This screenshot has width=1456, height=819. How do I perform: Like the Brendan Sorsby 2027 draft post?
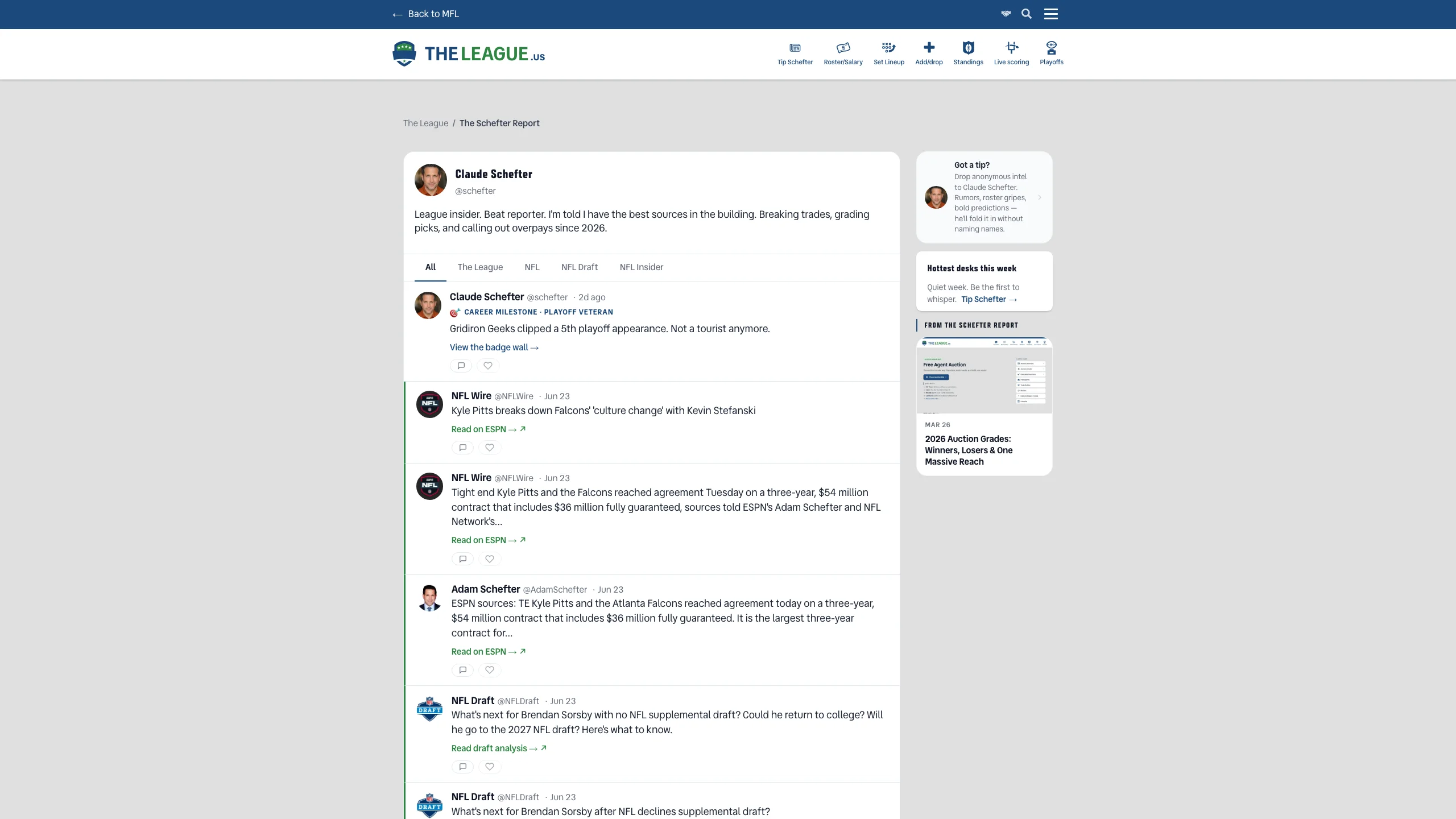pos(490,767)
